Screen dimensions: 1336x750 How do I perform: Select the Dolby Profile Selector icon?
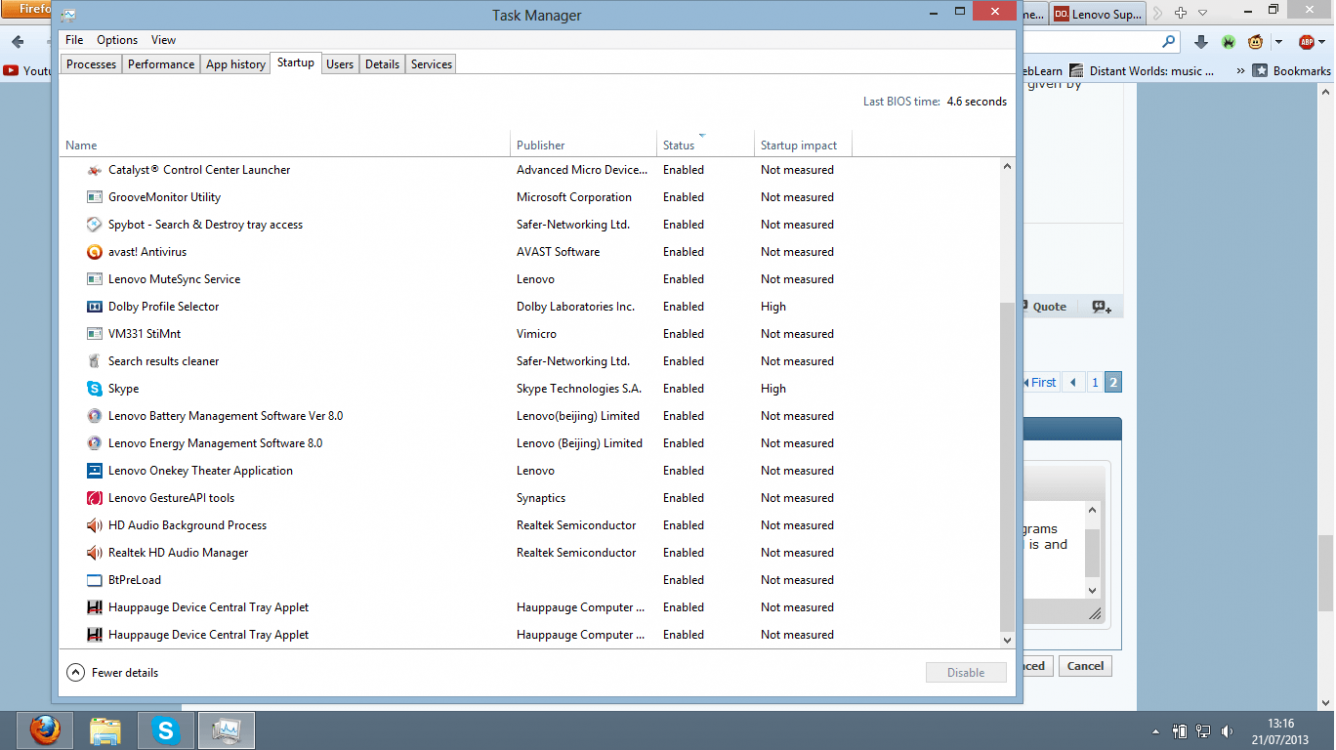tap(94, 307)
